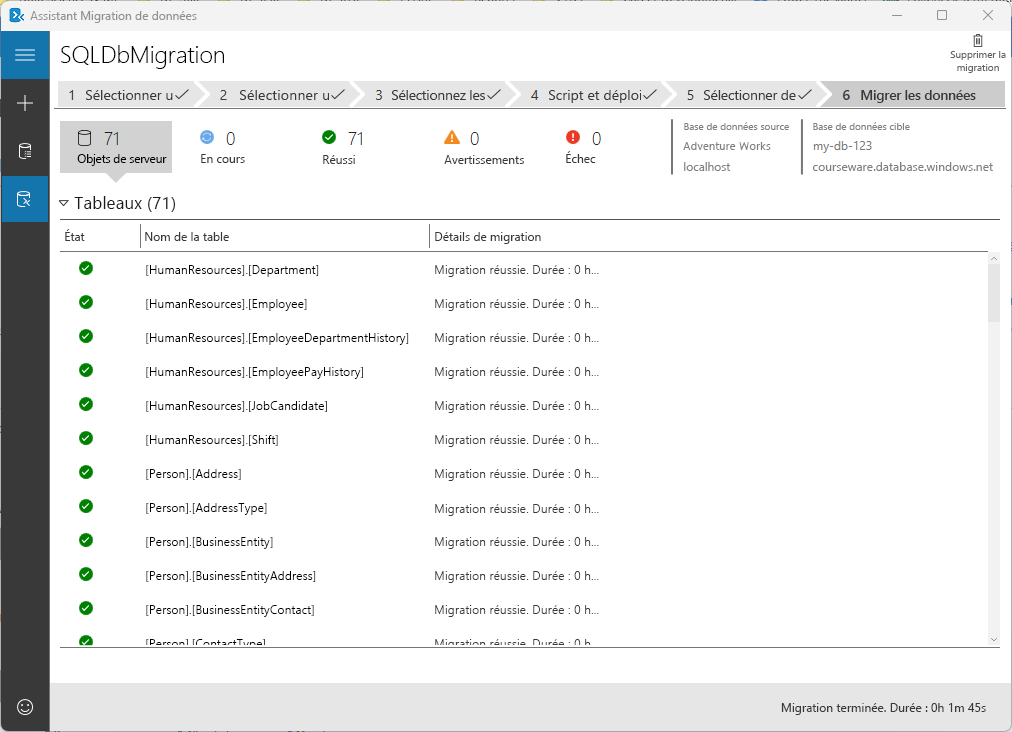Collapse the Tableaux (71) section
This screenshot has height=732, width=1012.
64,203
